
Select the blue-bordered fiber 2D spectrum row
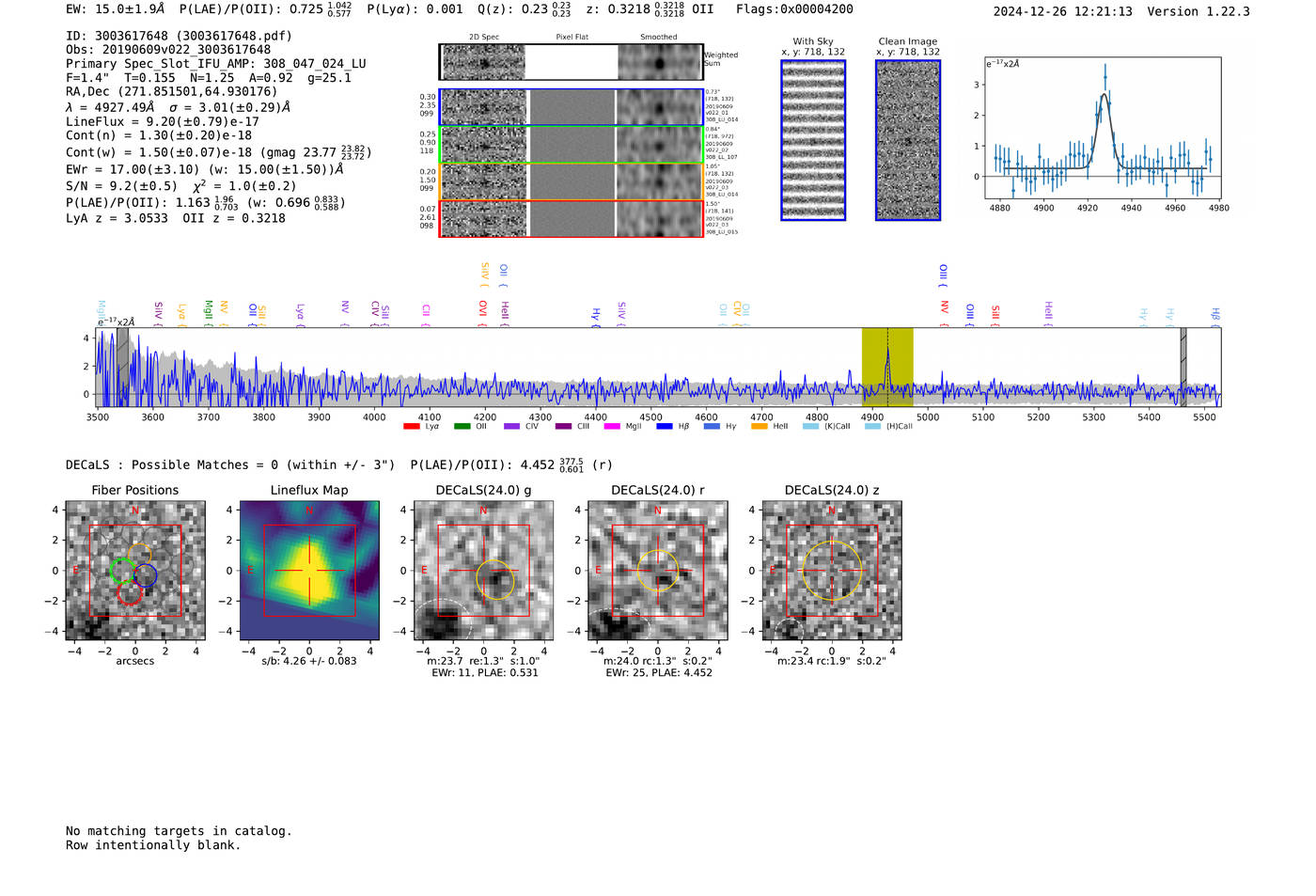tap(571, 107)
